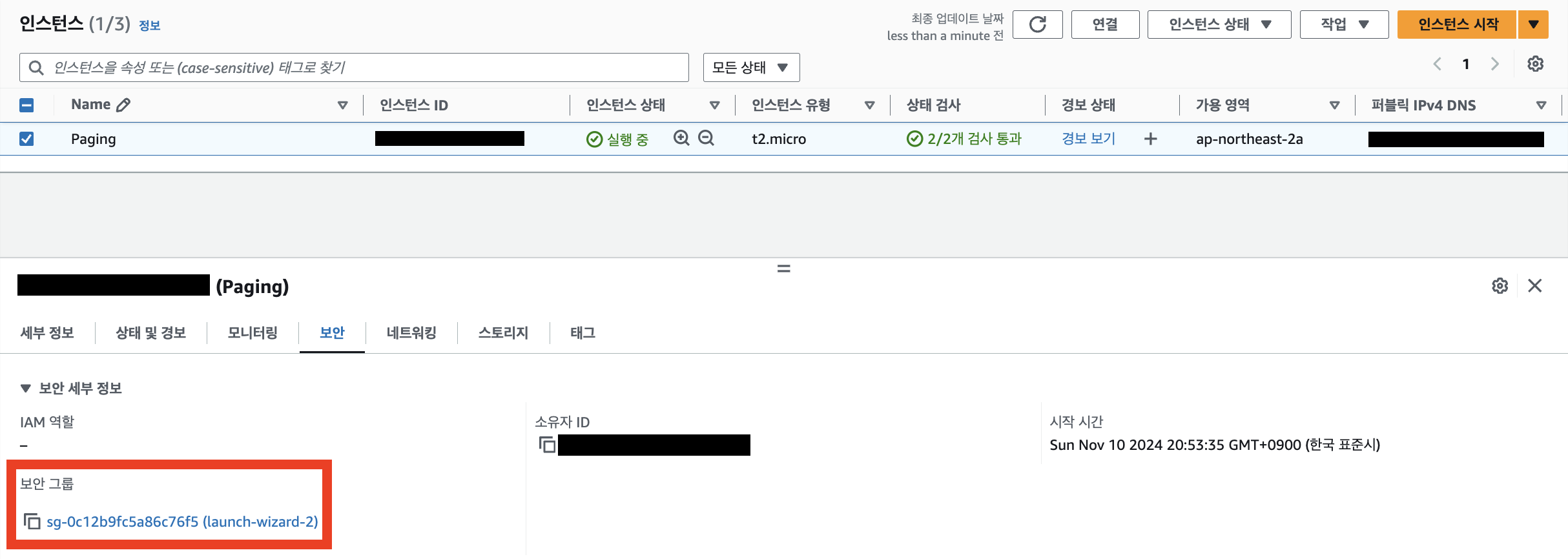Add an alarm using the plus icon
This screenshot has height=559, width=1568.
coord(1151,139)
